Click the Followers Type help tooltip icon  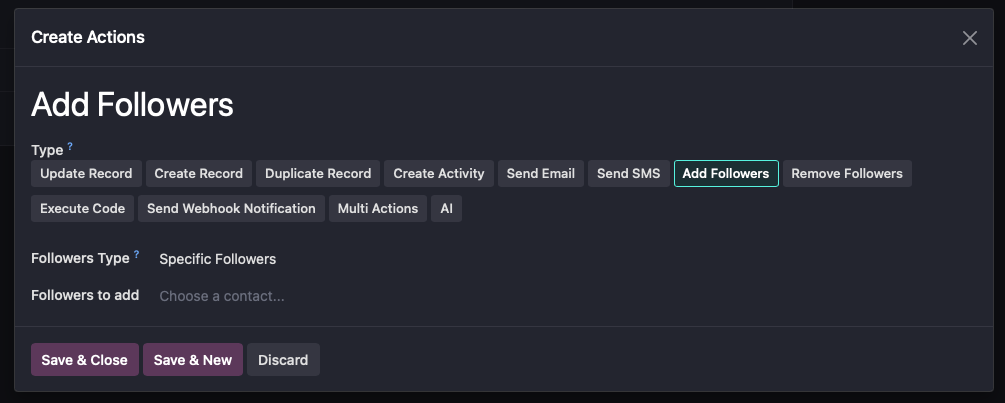coord(137,254)
